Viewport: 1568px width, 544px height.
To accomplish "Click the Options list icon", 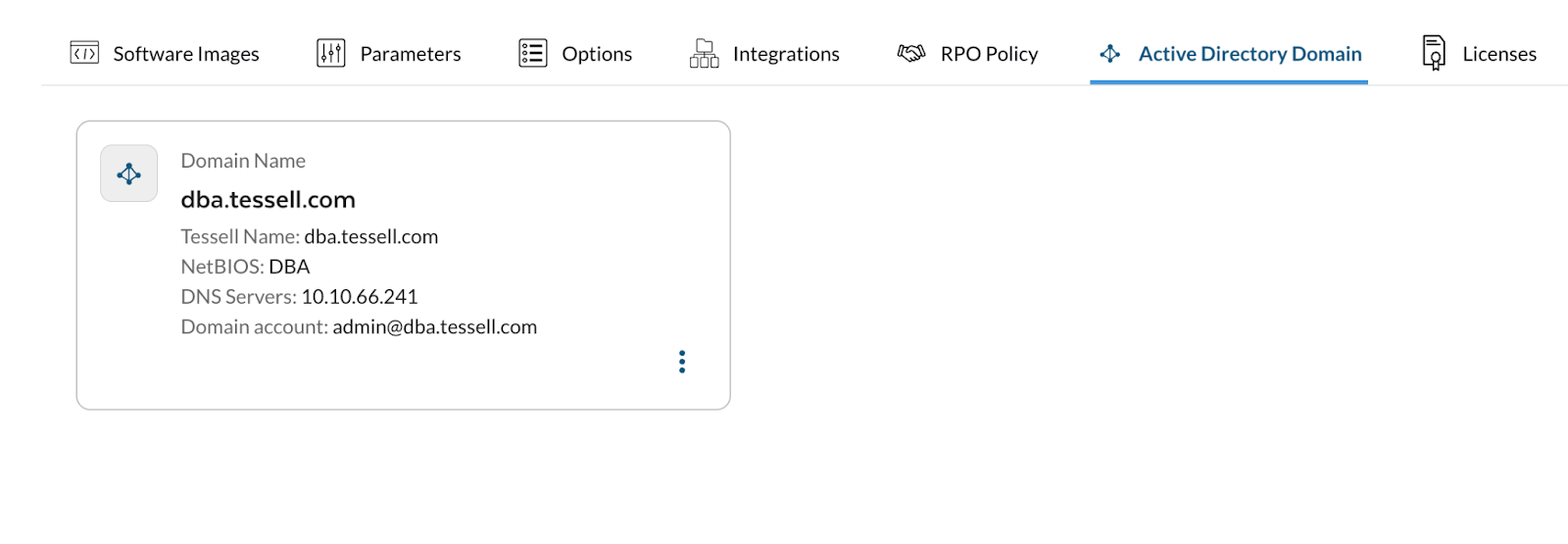I will click(x=533, y=53).
